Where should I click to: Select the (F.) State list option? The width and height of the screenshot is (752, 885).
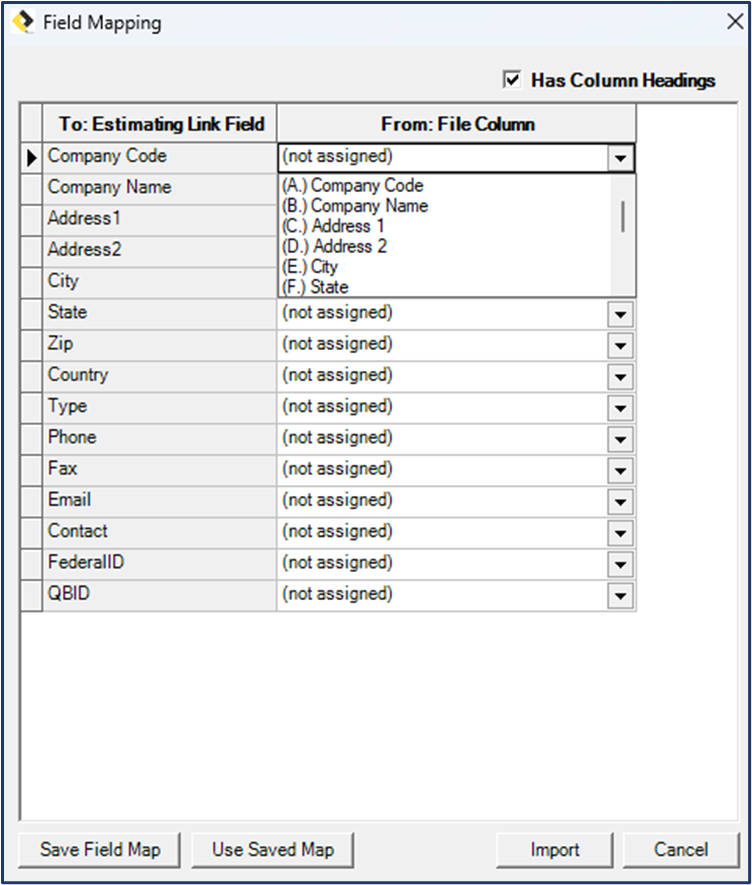(311, 287)
